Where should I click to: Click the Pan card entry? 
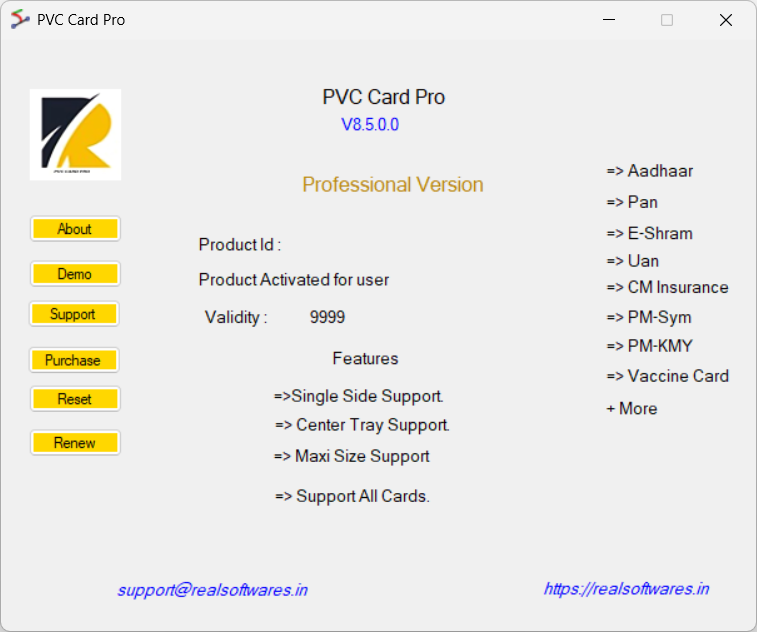[x=632, y=202]
